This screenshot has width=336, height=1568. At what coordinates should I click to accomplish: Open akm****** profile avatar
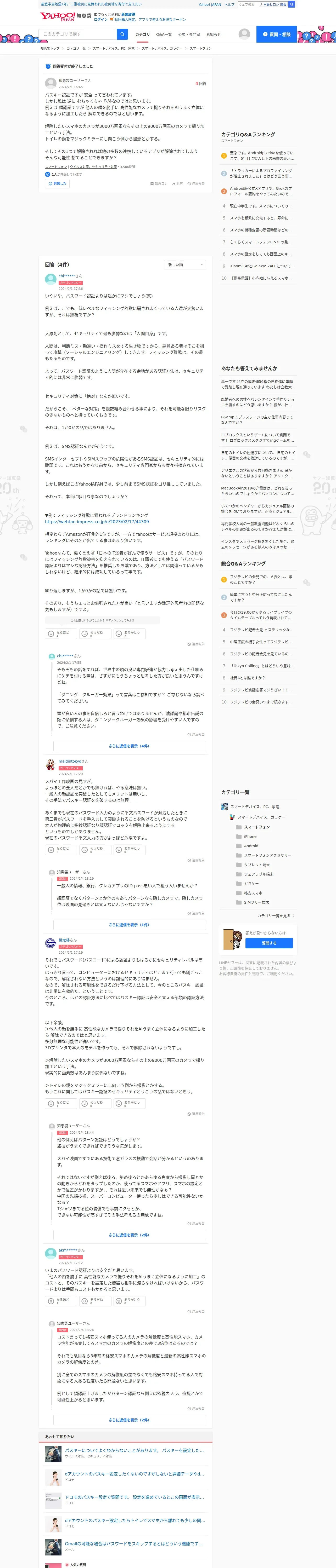click(51, 1253)
